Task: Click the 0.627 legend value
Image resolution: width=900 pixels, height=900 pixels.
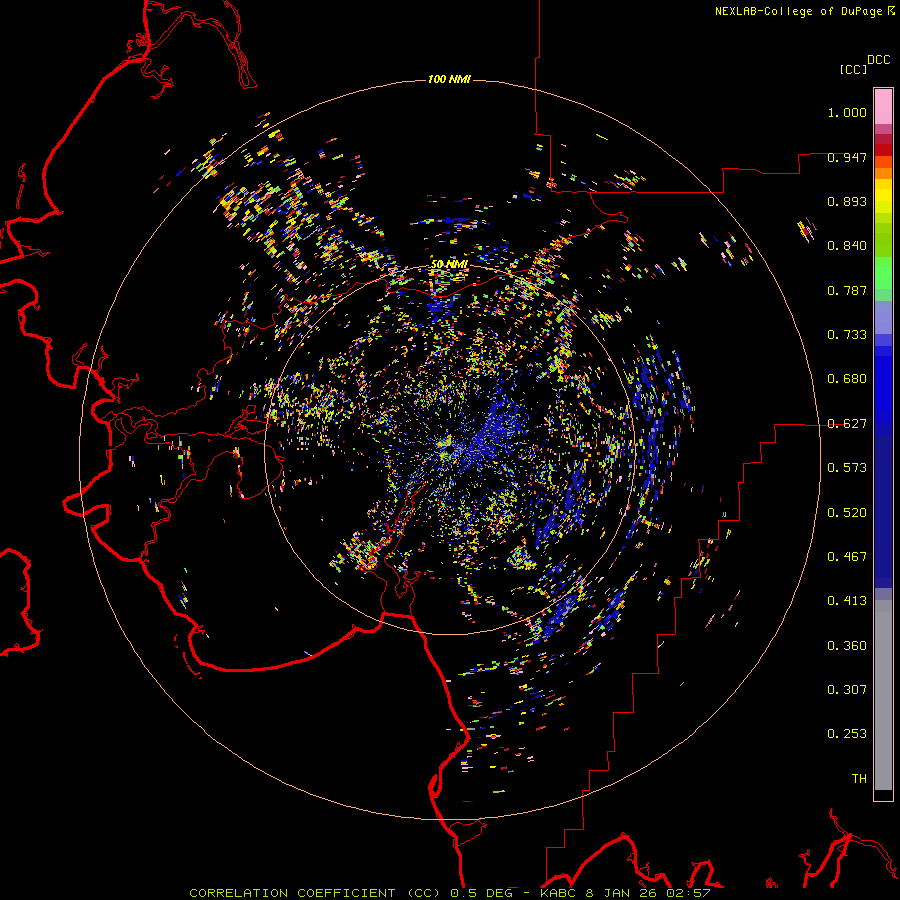Action: (847, 424)
